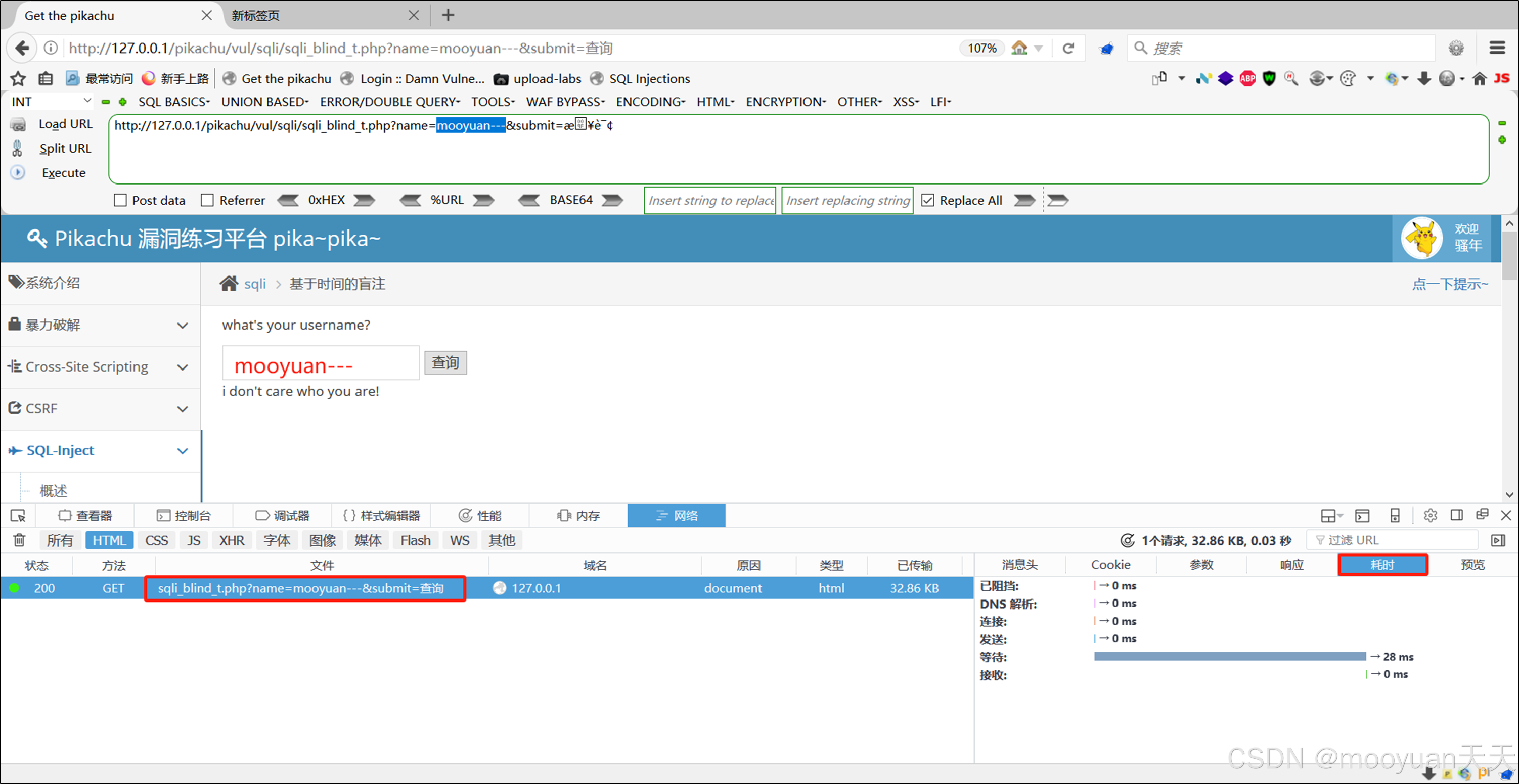This screenshot has width=1519, height=784.
Task: Click the 查询 submit button
Action: coord(445,362)
